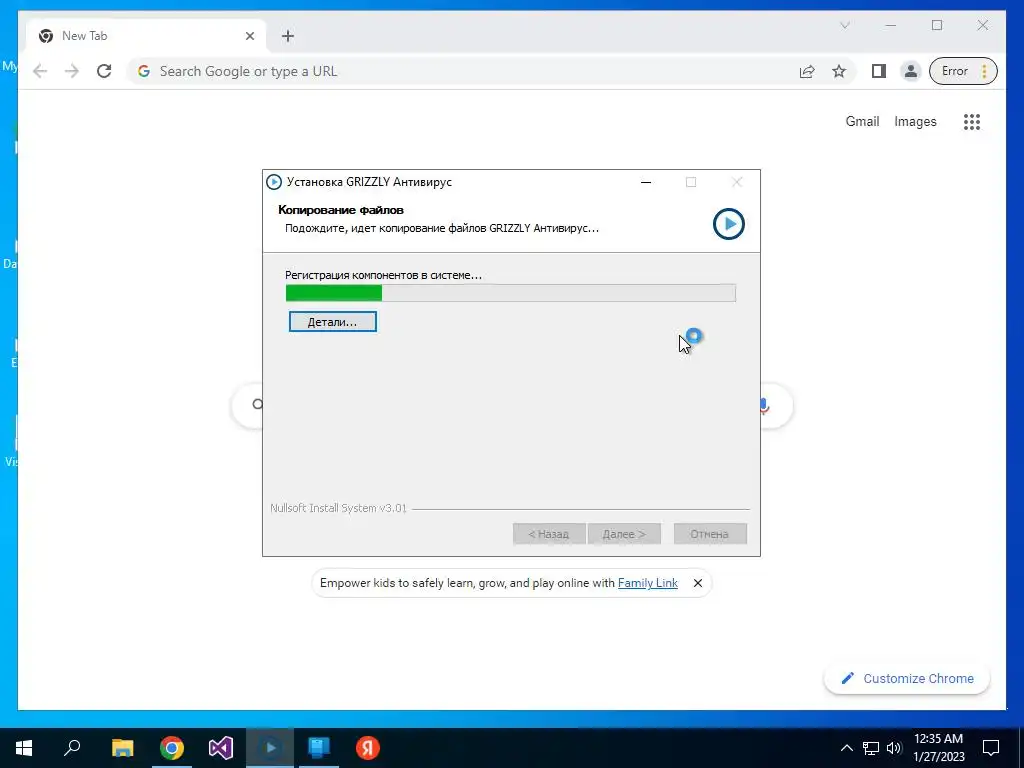This screenshot has height=768, width=1024.
Task: Go back in Chrome
Action: (x=40, y=71)
